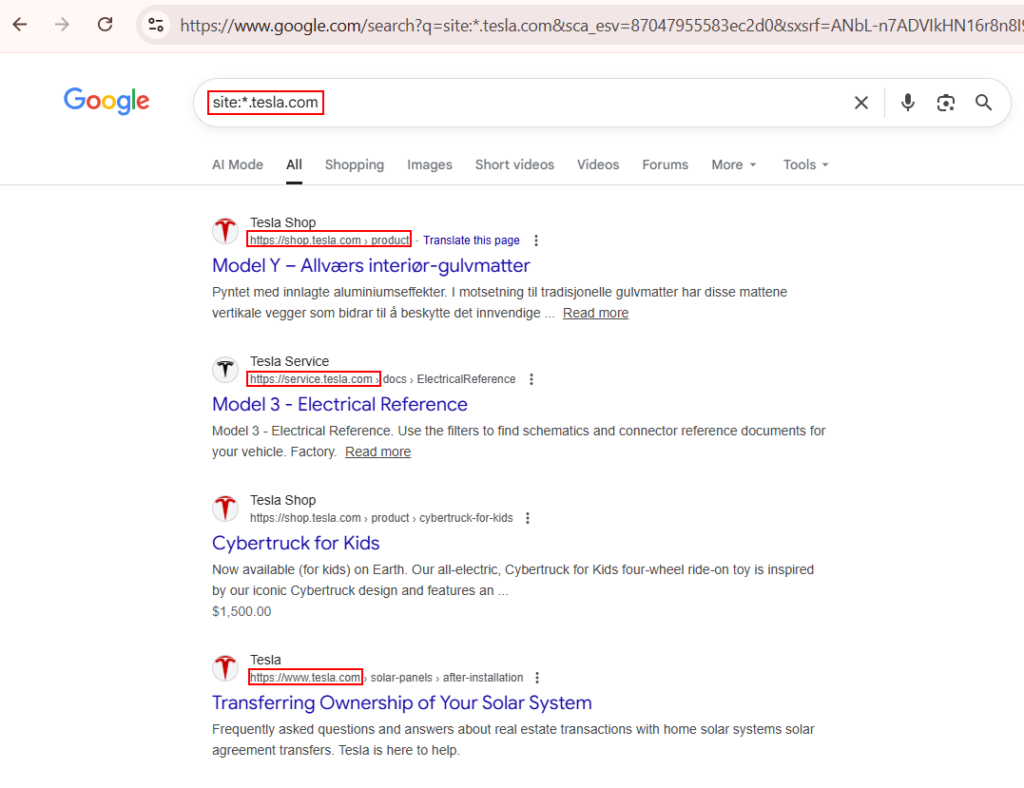
Task: Open Transferring Ownership of Your Solar System
Action: click(x=402, y=703)
